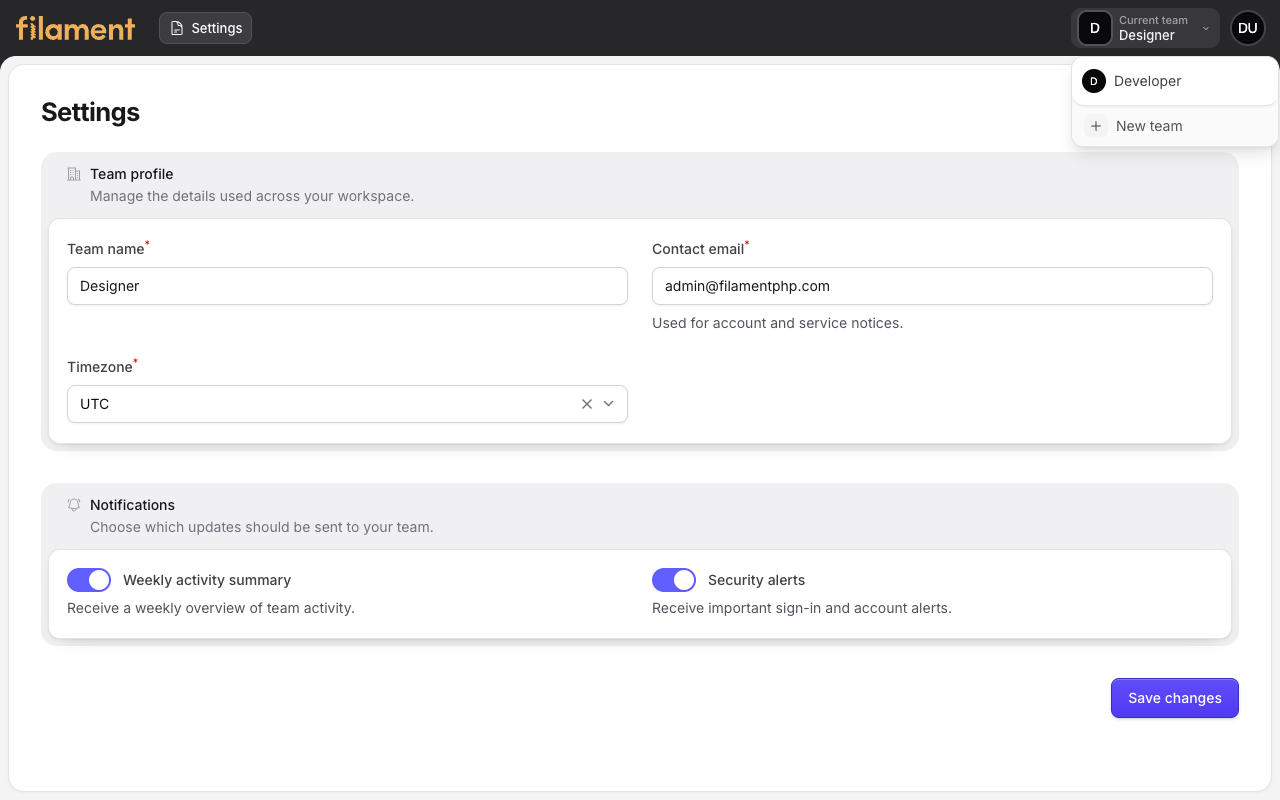
Task: Click 'Manage the details used across your workspace.'
Action: pyautogui.click(x=252, y=196)
